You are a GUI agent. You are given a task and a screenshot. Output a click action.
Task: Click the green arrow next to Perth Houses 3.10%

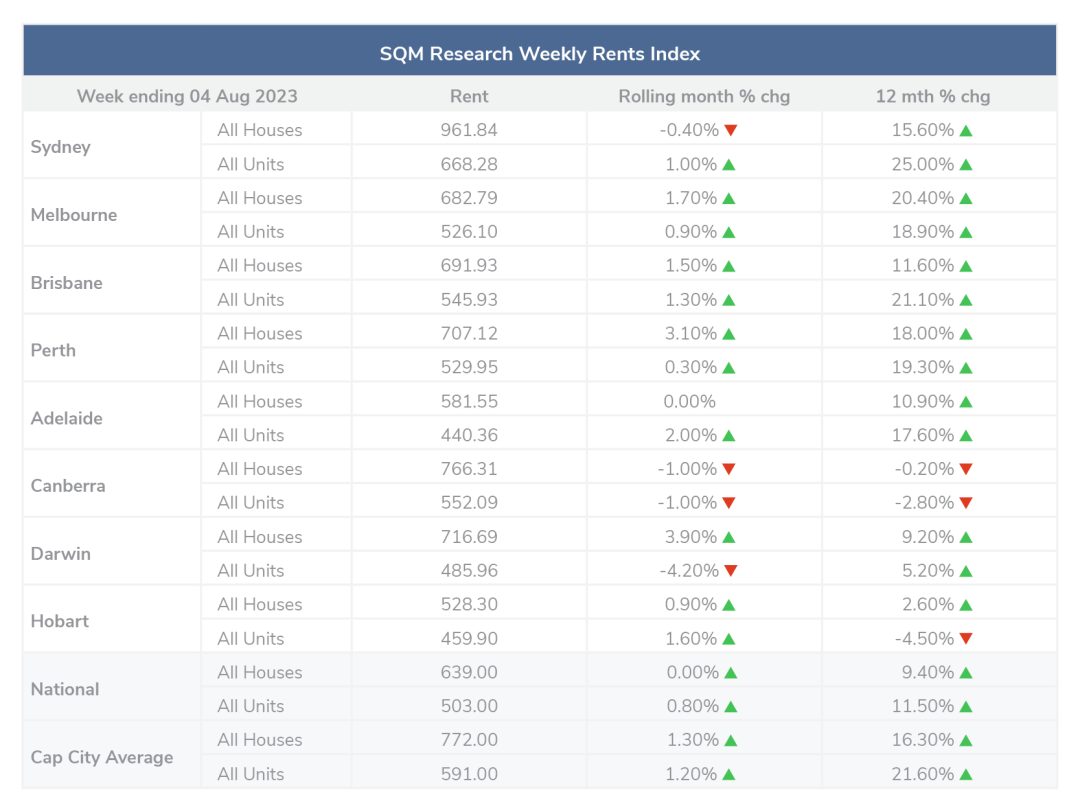click(x=729, y=334)
